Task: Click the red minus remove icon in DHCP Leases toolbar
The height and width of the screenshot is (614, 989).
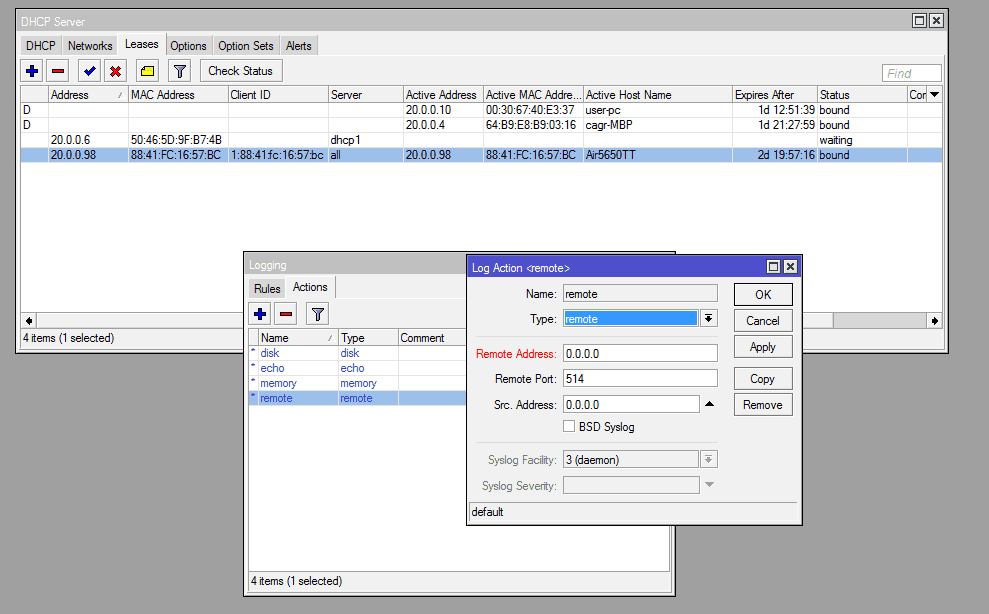Action: [58, 71]
